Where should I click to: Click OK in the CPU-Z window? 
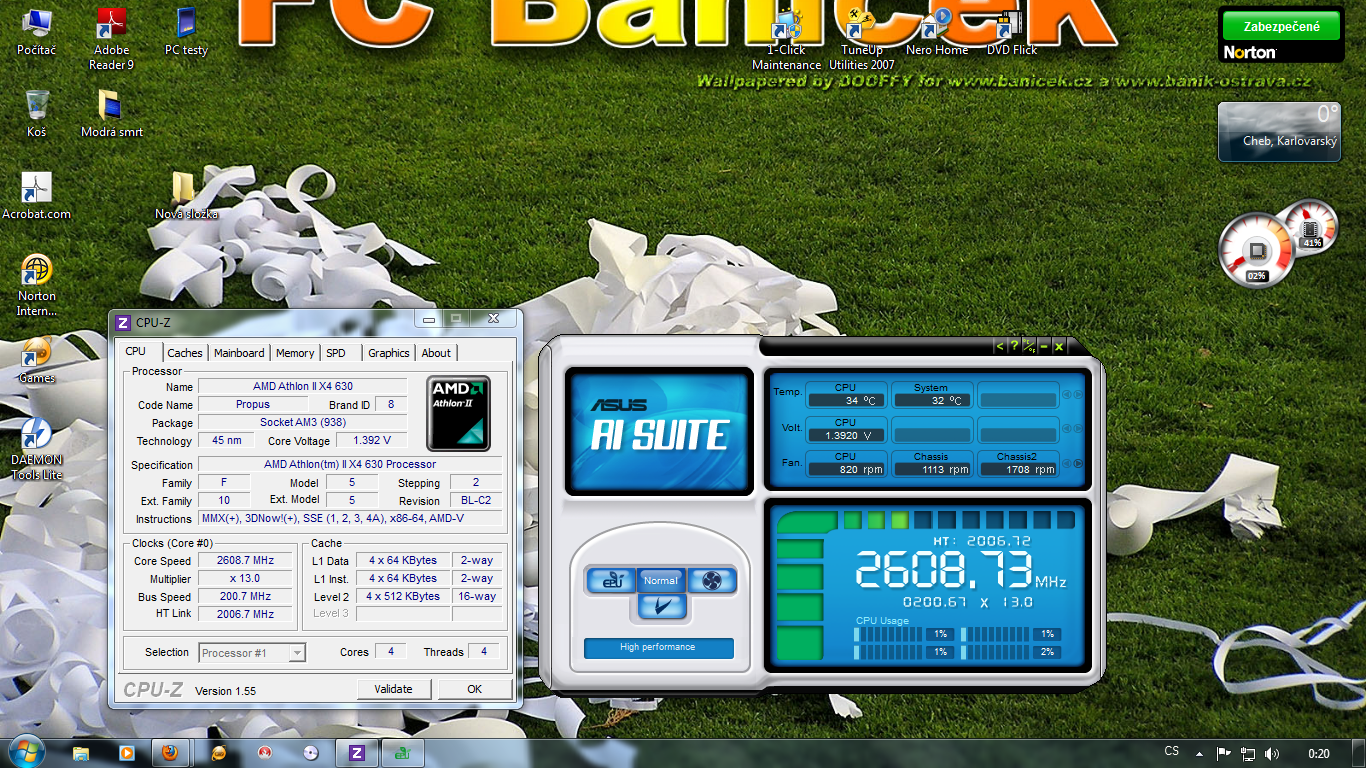[x=475, y=689]
